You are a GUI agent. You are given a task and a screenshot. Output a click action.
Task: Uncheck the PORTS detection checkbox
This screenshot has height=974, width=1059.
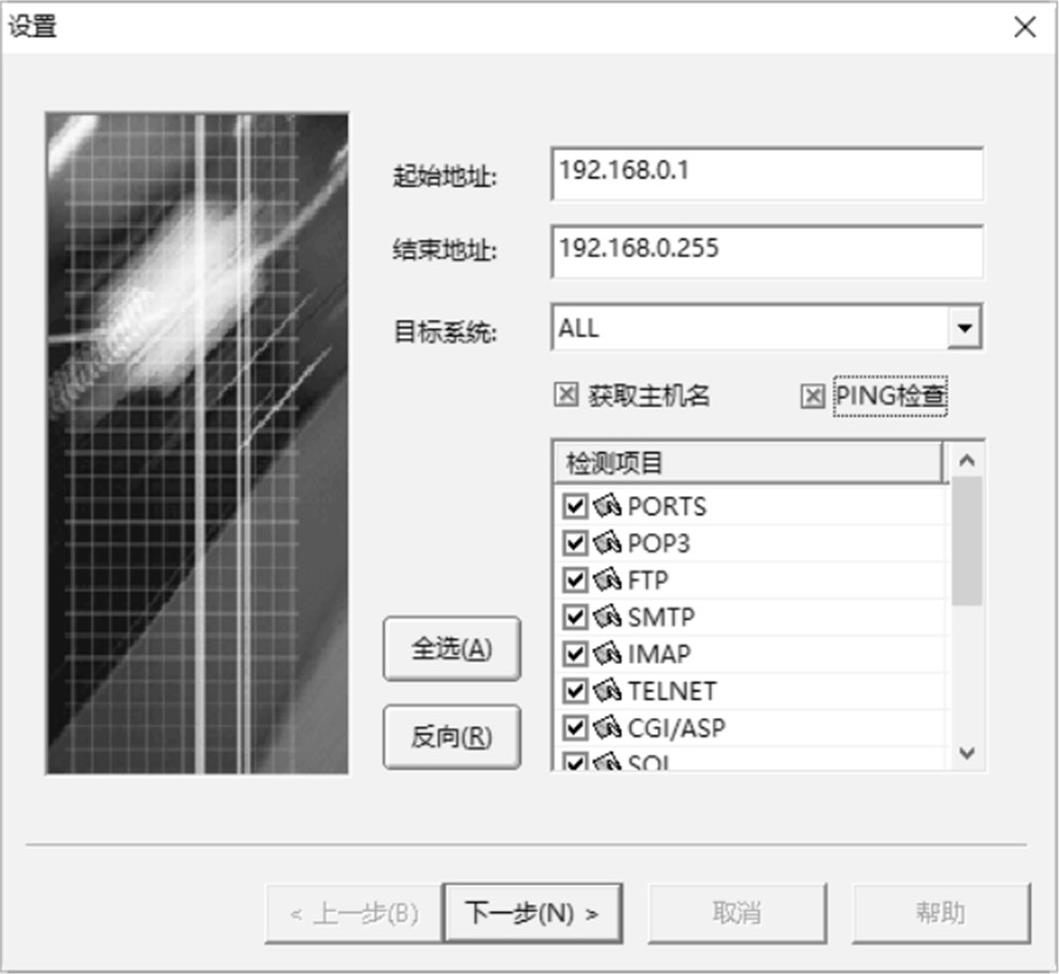pos(575,505)
